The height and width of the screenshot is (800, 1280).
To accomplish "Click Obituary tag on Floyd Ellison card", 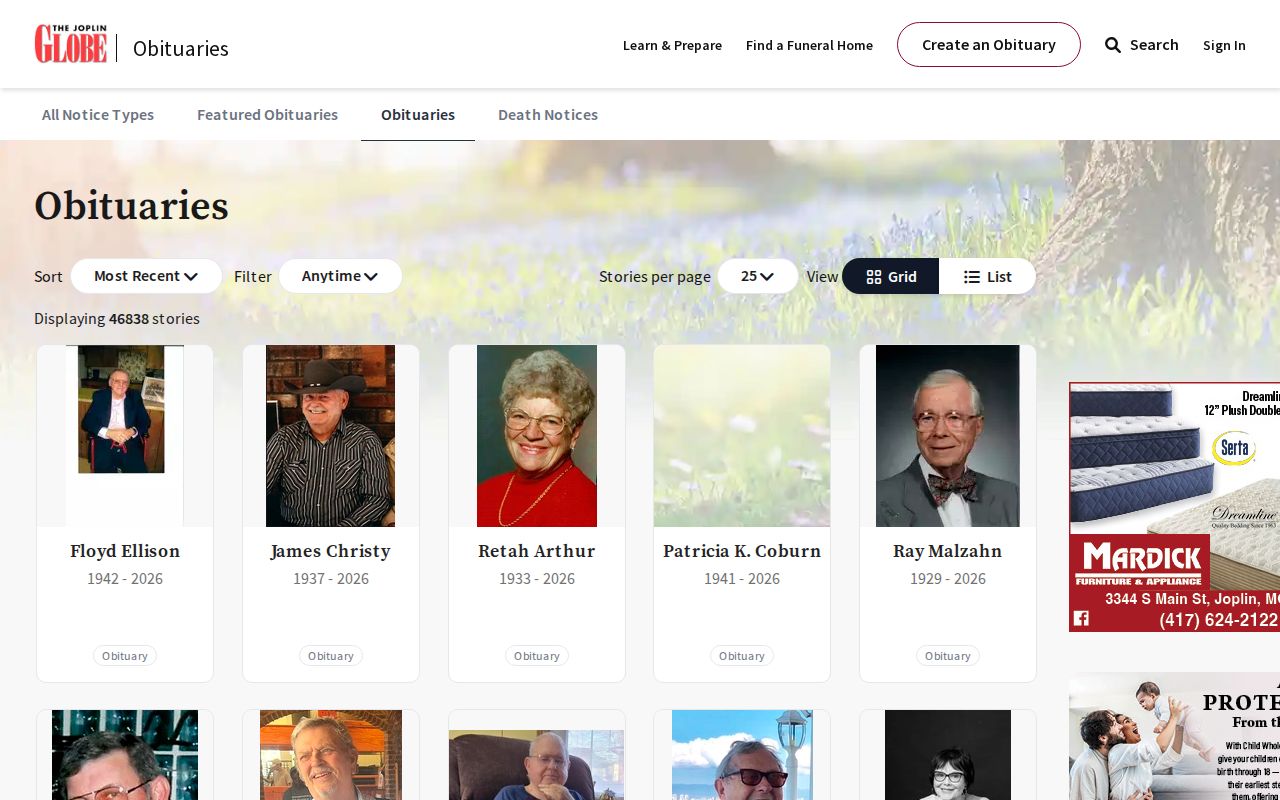I will 125,656.
